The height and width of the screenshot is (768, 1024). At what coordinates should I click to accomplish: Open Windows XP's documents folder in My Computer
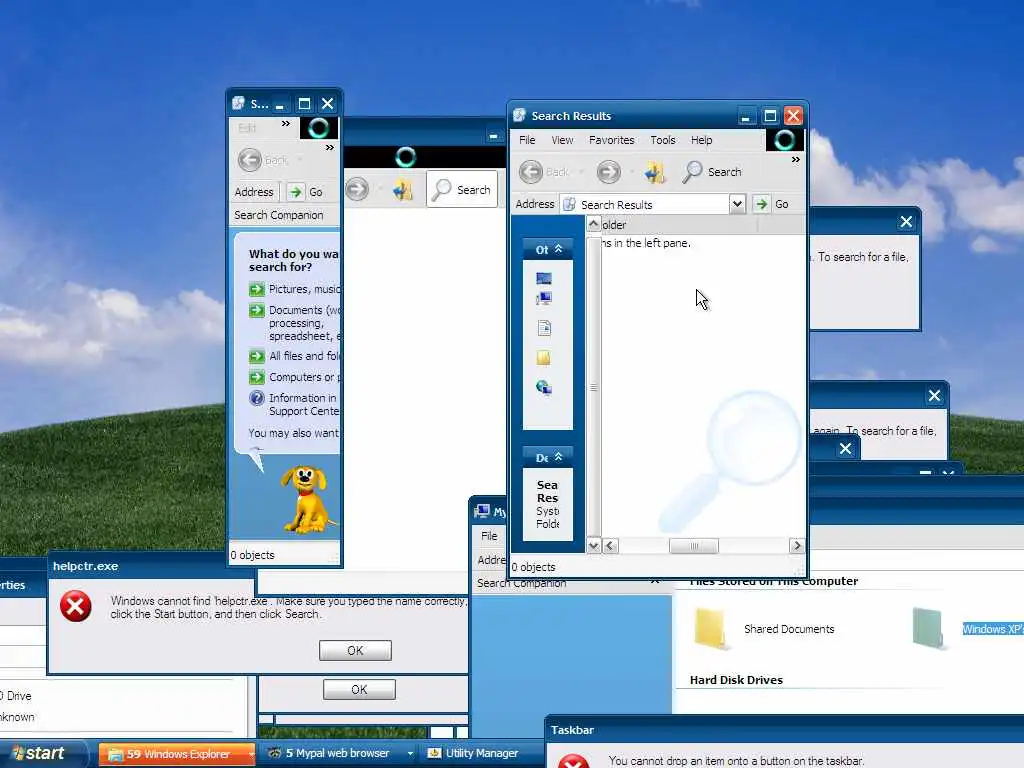click(x=927, y=628)
